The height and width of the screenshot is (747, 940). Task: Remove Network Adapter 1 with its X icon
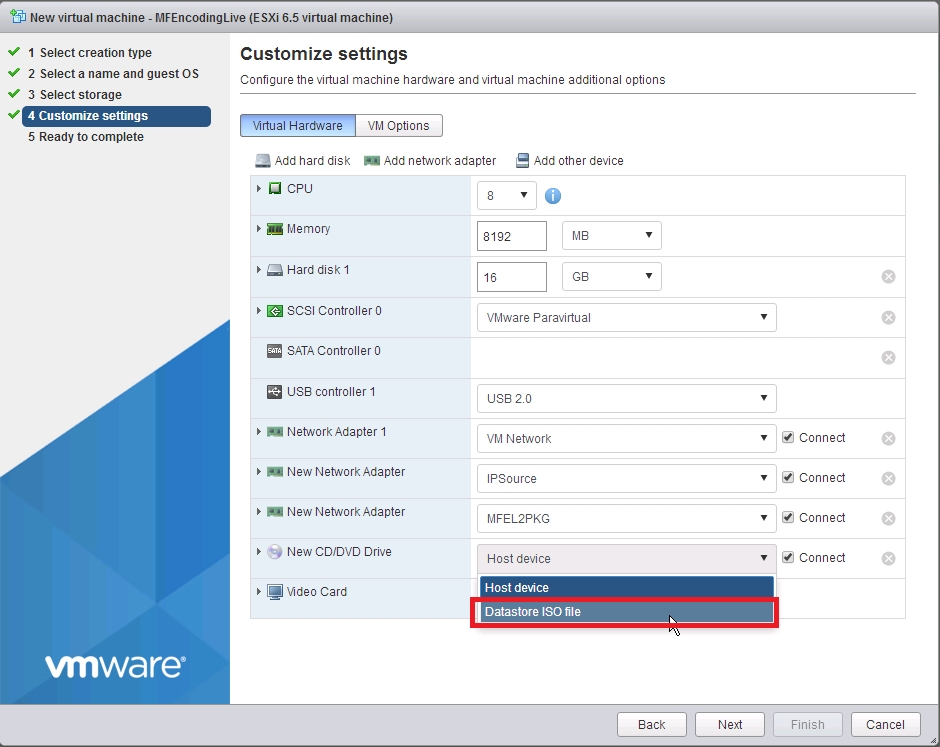pos(888,438)
